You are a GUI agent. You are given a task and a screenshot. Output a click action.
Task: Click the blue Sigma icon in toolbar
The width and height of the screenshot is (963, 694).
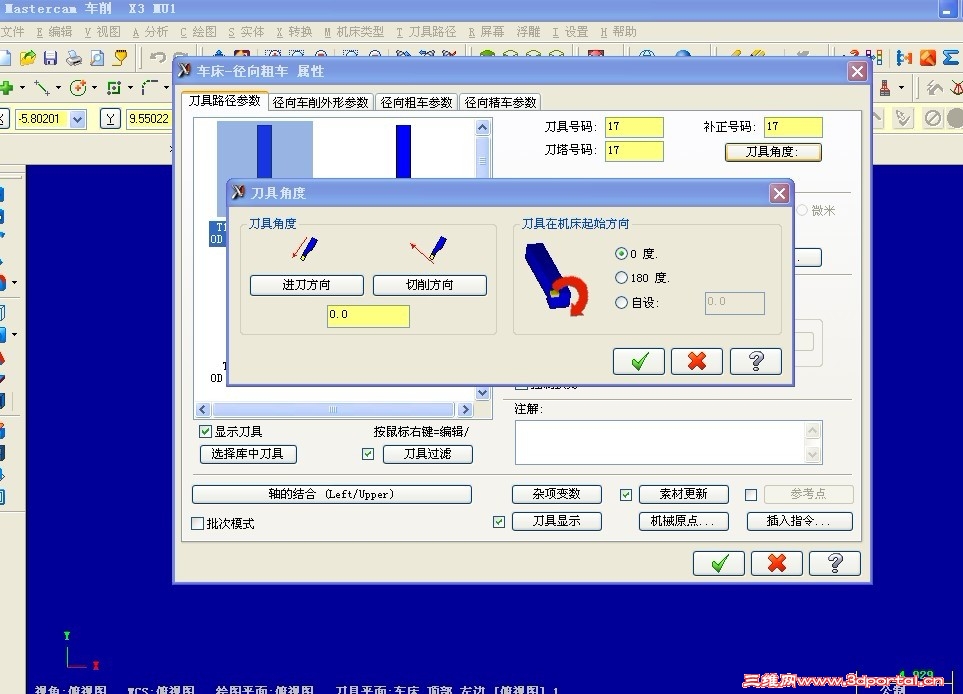pos(951,58)
